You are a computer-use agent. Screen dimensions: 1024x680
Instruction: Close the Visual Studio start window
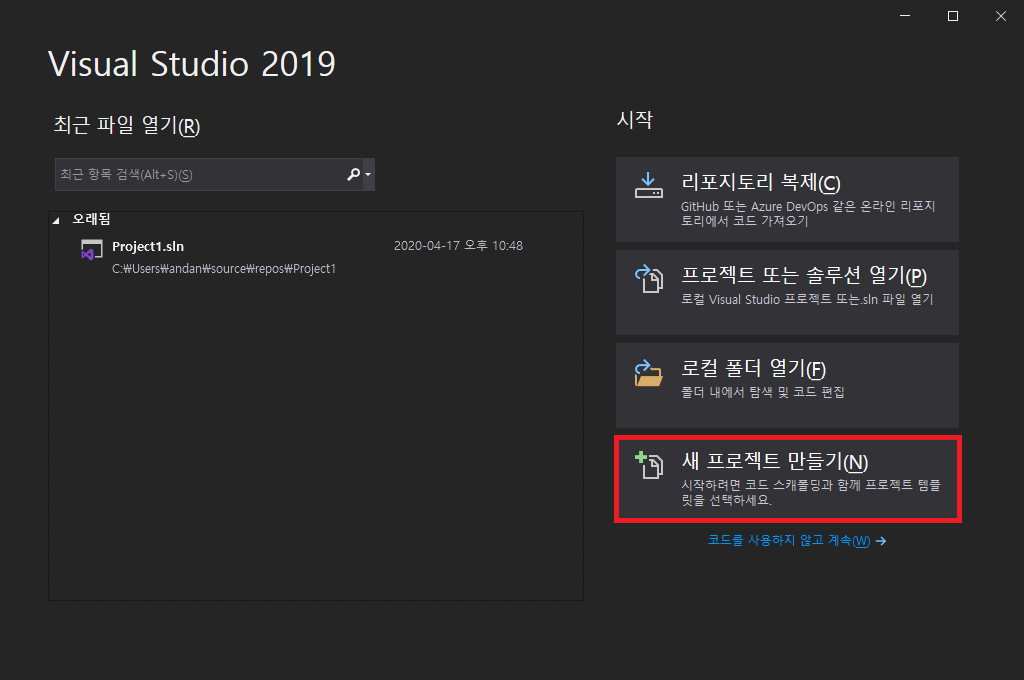[1000, 16]
